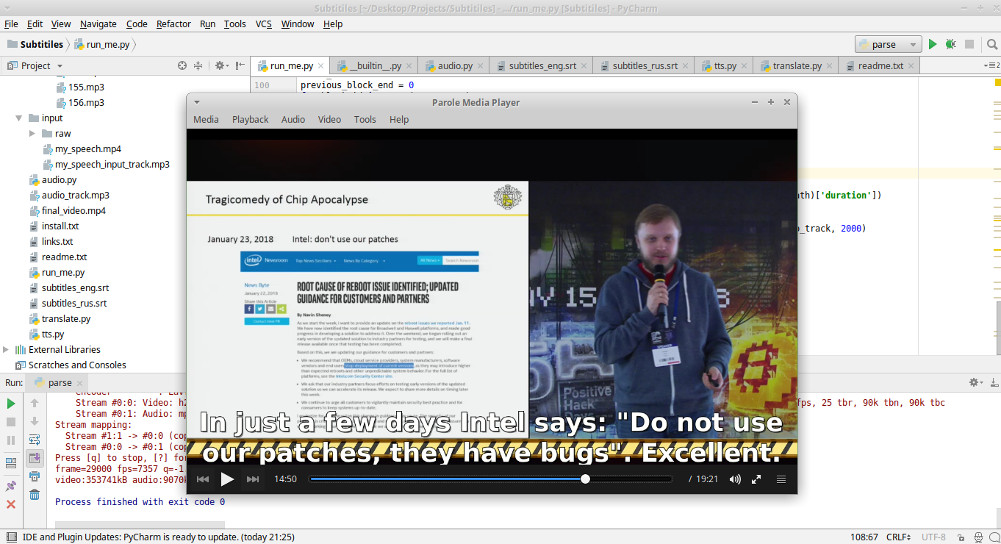Screen dimensions: 1001x544
Task: Open Parole Audio menu
Action: tap(293, 119)
